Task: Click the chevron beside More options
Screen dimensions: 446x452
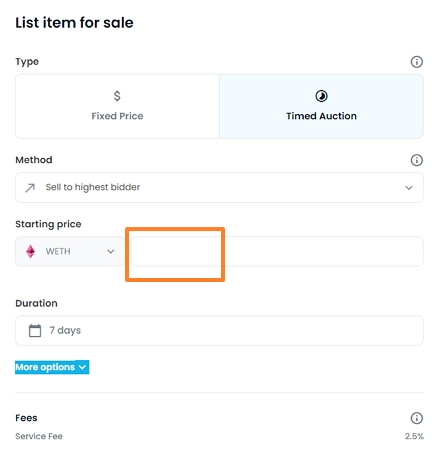Action: coord(82,367)
